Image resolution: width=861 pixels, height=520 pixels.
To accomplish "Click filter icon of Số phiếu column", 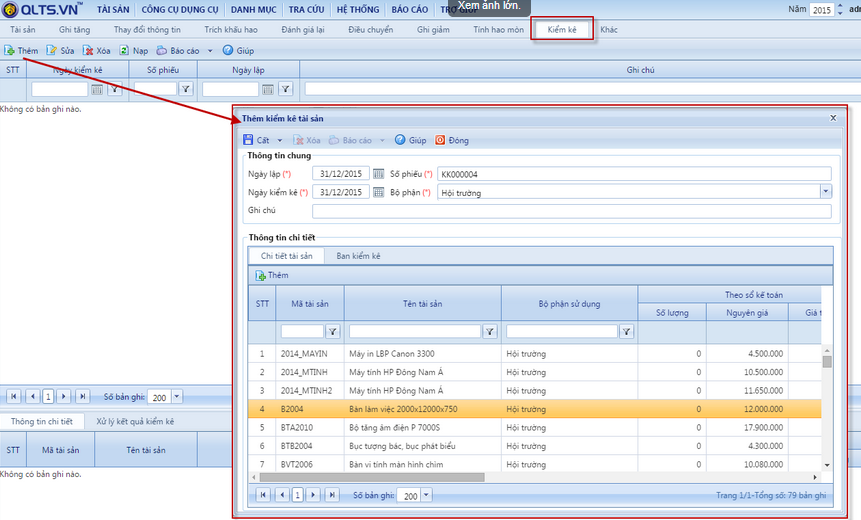I will coord(186,89).
